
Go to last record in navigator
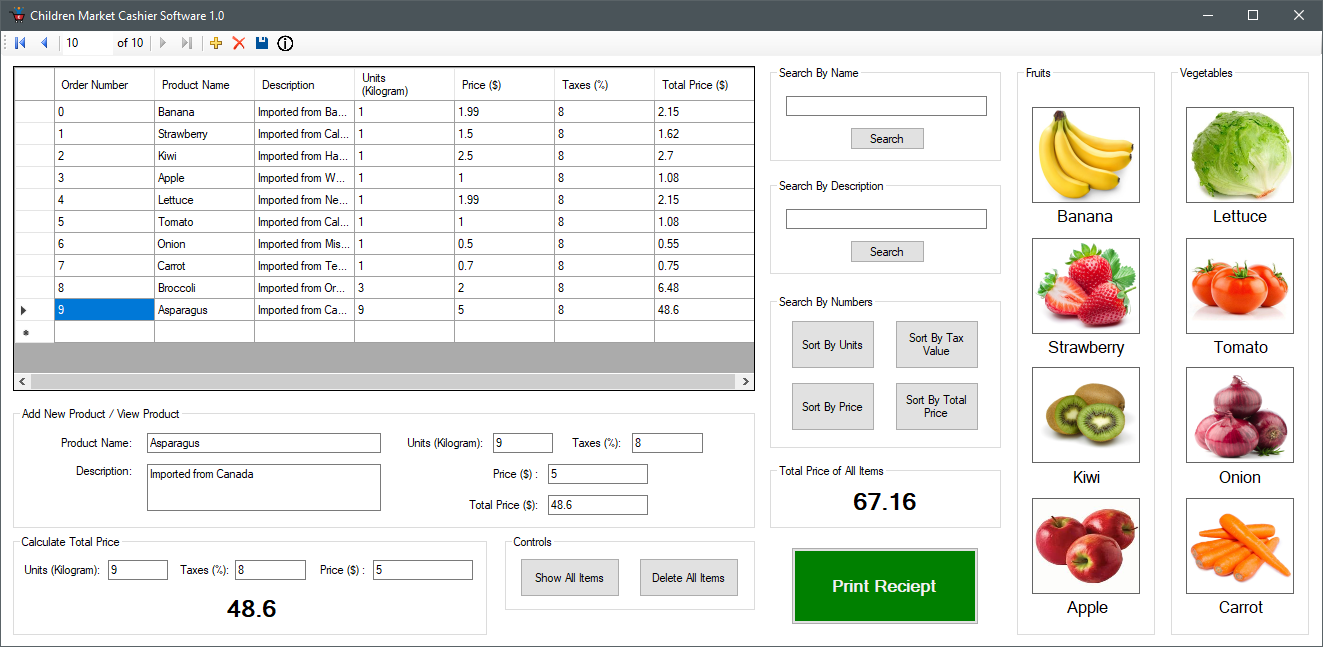click(x=187, y=43)
